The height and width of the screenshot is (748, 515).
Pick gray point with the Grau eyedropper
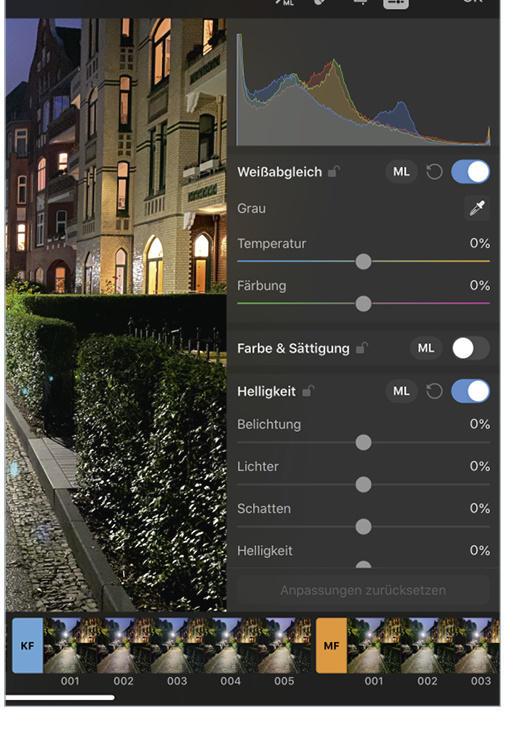click(477, 208)
